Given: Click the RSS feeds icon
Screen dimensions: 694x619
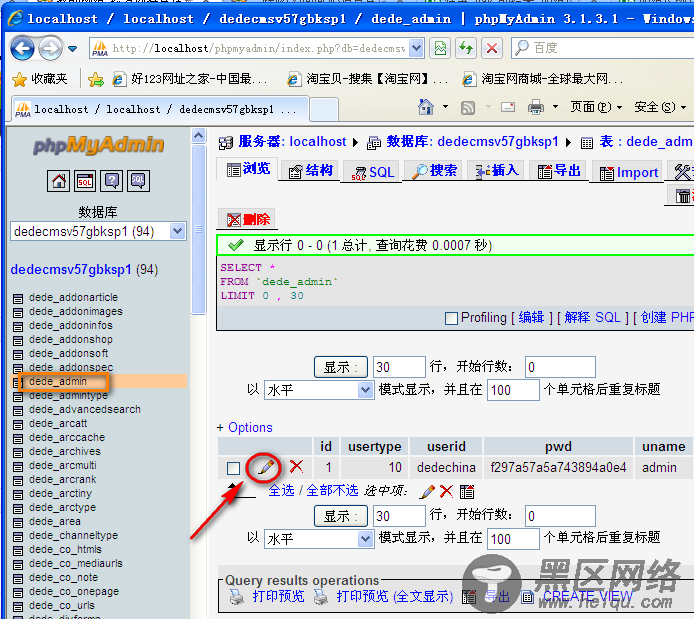Looking at the screenshot, I should pyautogui.click(x=468, y=108).
